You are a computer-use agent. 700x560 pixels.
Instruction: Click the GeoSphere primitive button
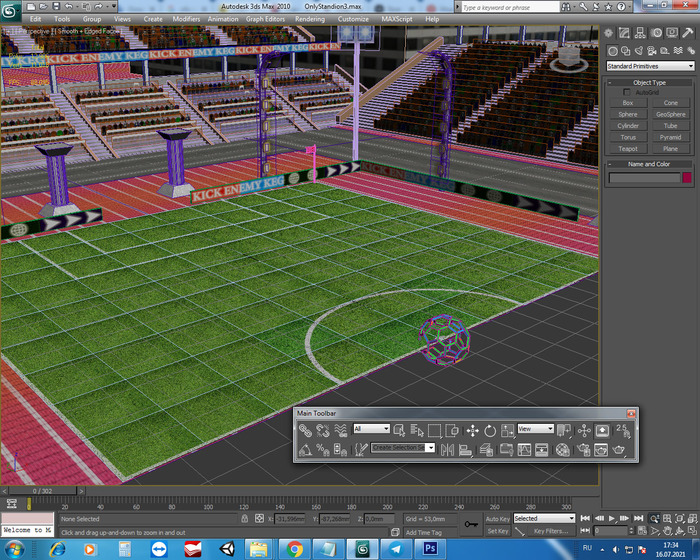click(671, 114)
